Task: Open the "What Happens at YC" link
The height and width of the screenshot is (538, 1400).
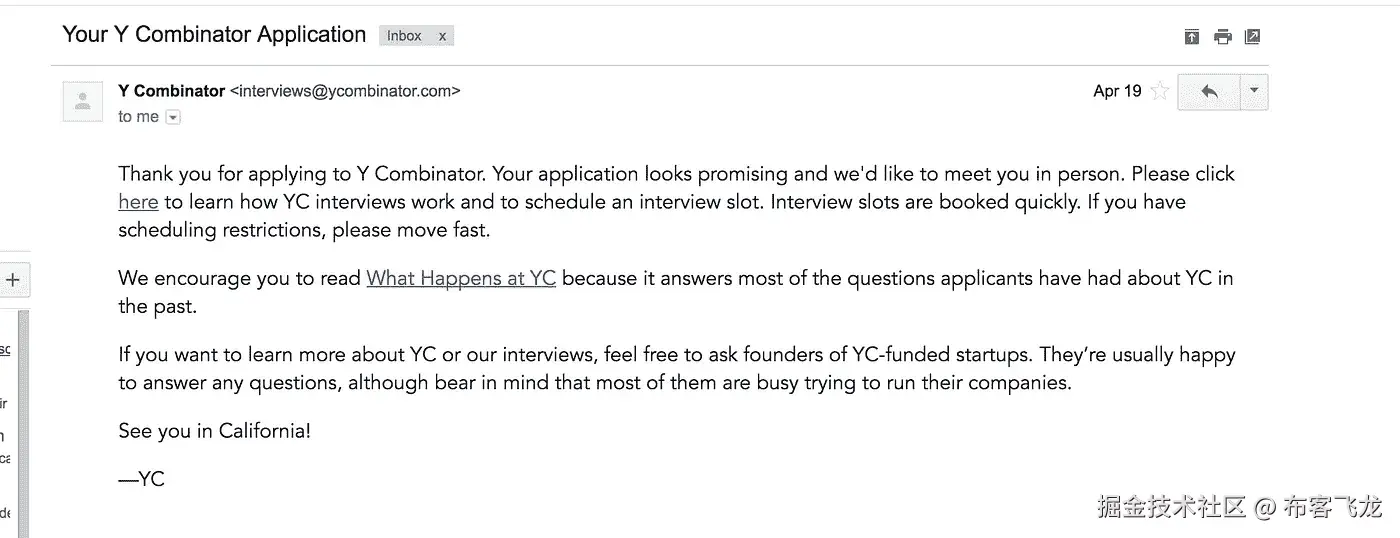Action: [461, 279]
